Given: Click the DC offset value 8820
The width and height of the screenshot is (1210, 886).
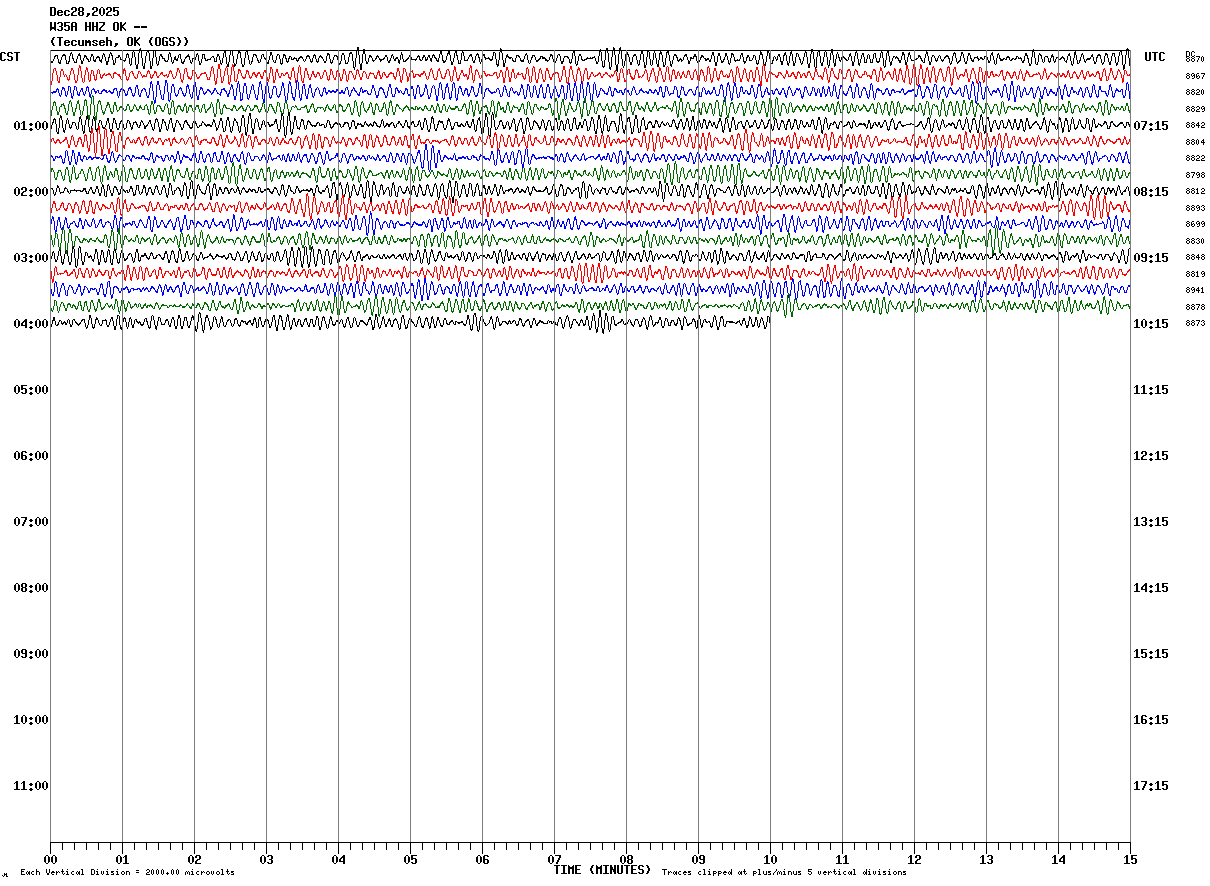Looking at the screenshot, I should (x=1195, y=92).
